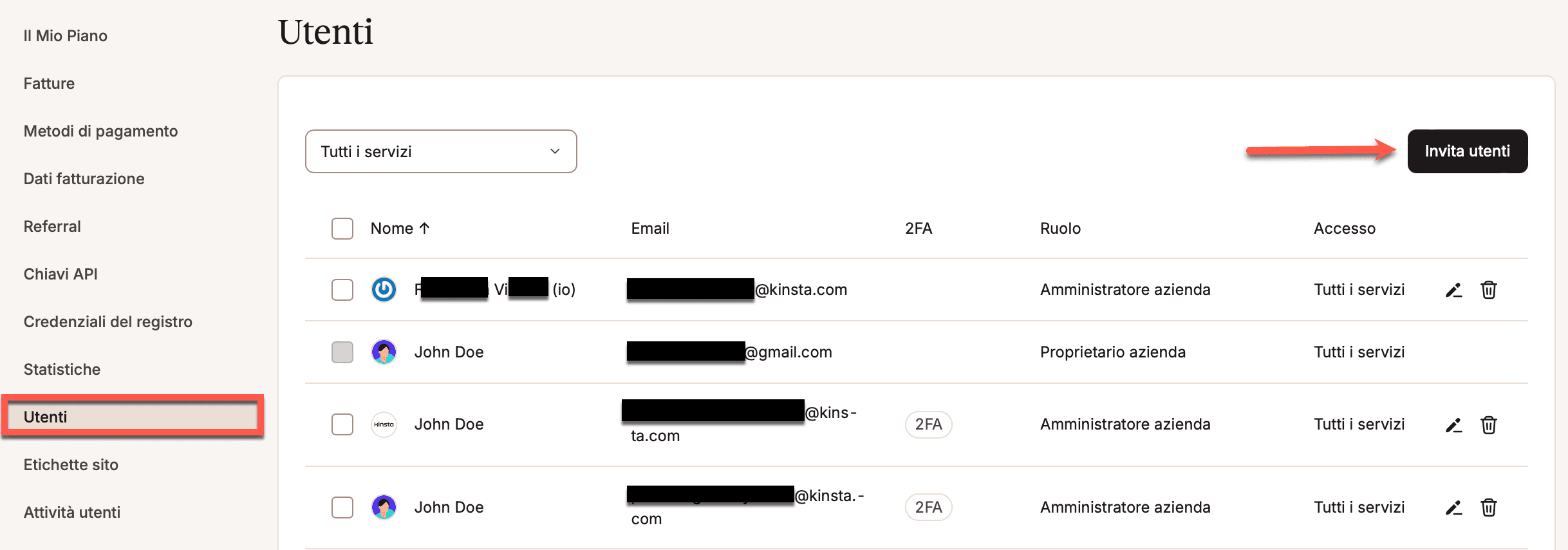Open Etichette sito from the sidebar
Image resolution: width=1568 pixels, height=550 pixels.
(71, 465)
